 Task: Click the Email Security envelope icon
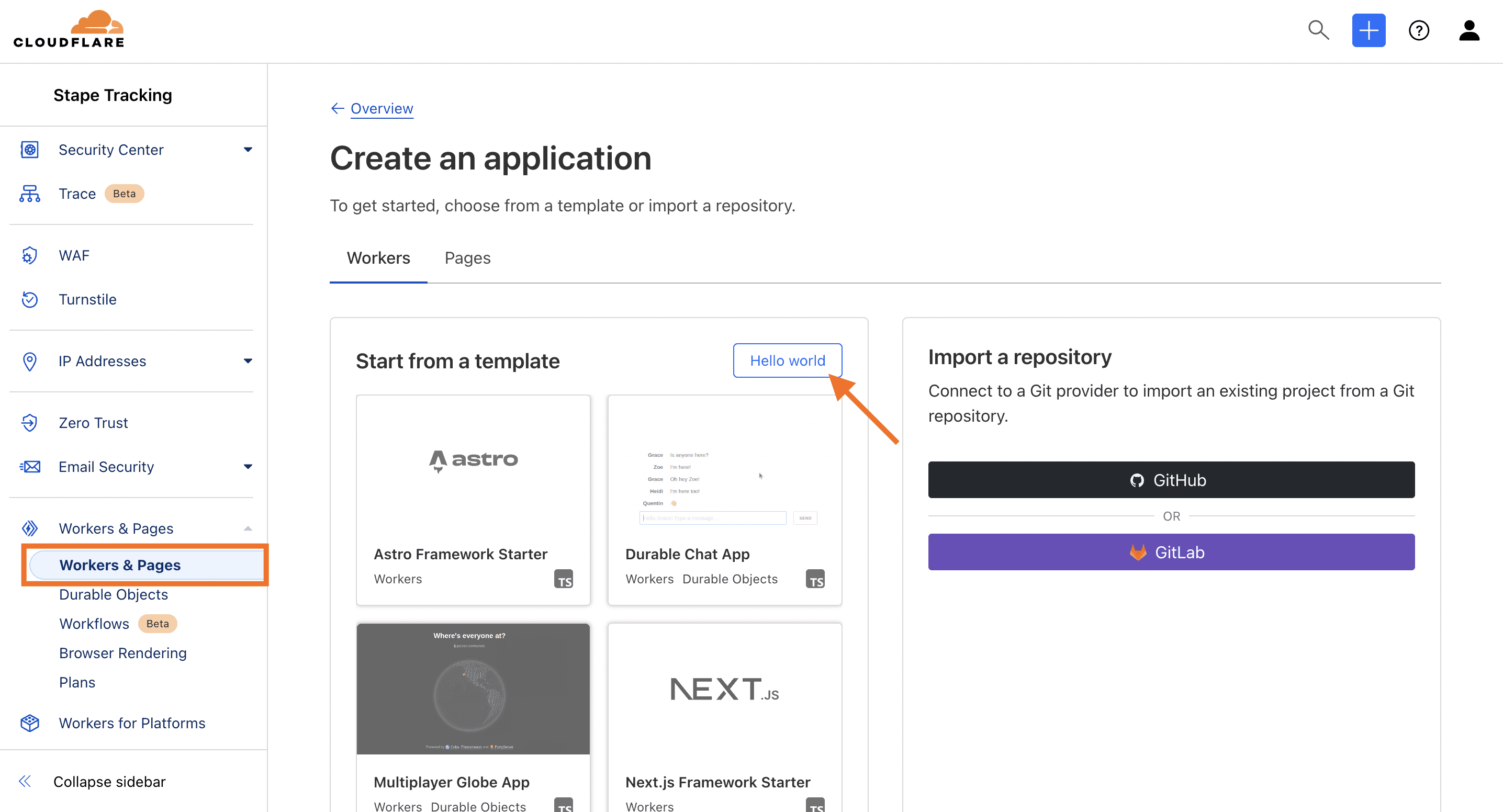tap(30, 466)
